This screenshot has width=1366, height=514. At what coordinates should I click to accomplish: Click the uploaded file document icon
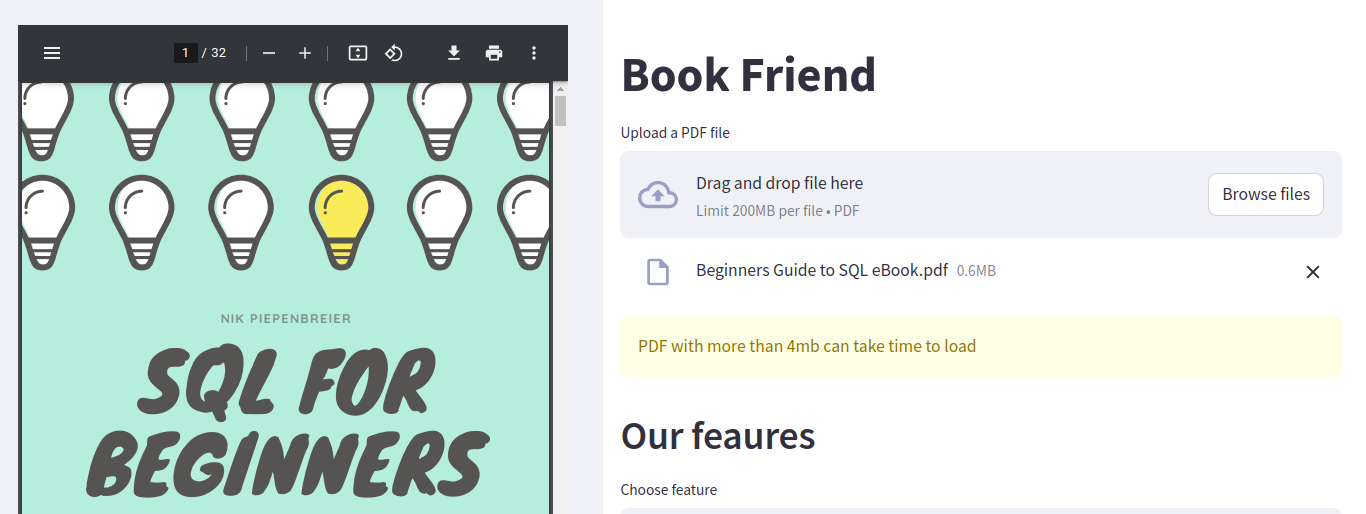pyautogui.click(x=658, y=272)
